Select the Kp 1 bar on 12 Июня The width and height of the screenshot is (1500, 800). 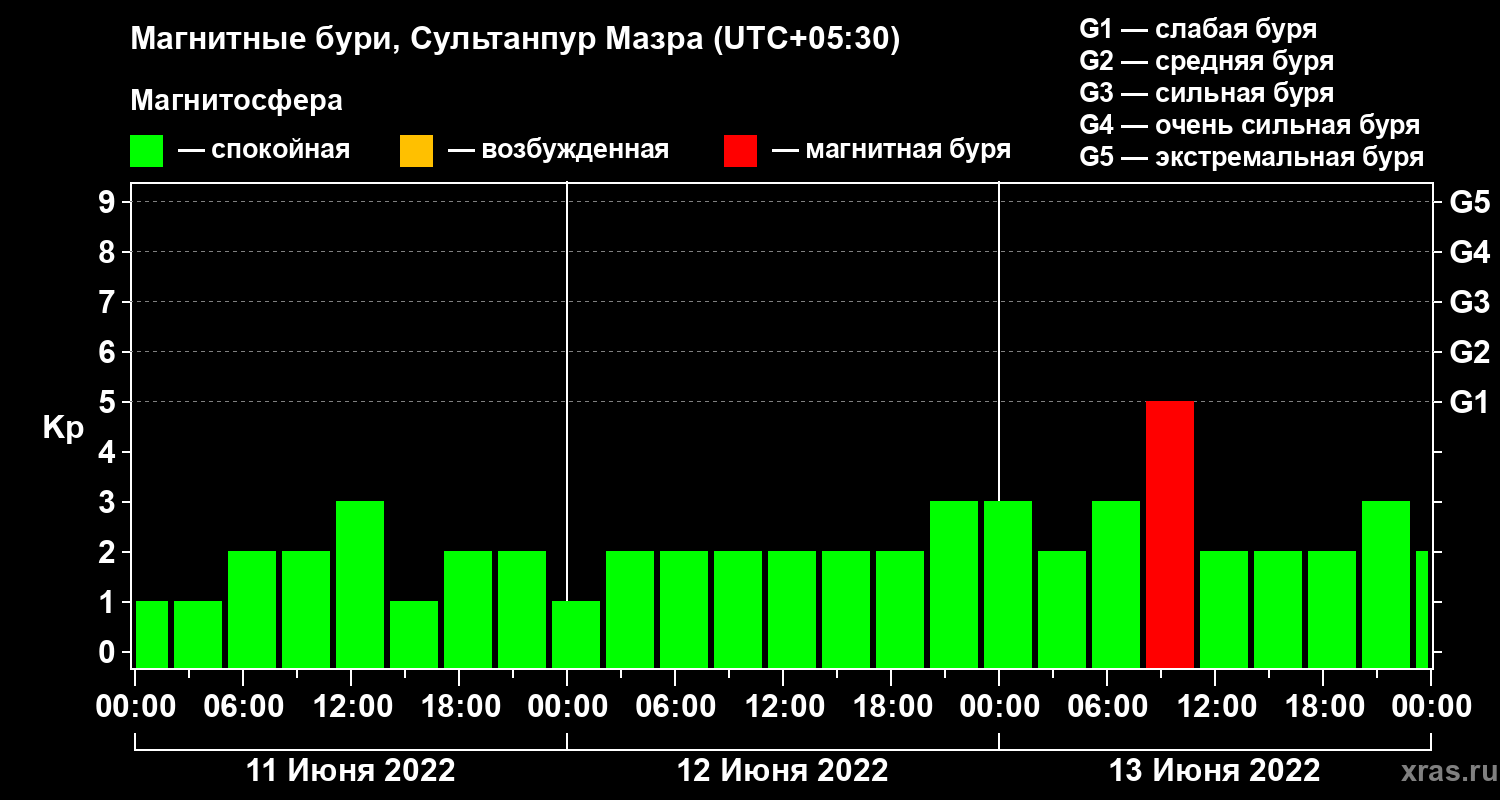576,635
